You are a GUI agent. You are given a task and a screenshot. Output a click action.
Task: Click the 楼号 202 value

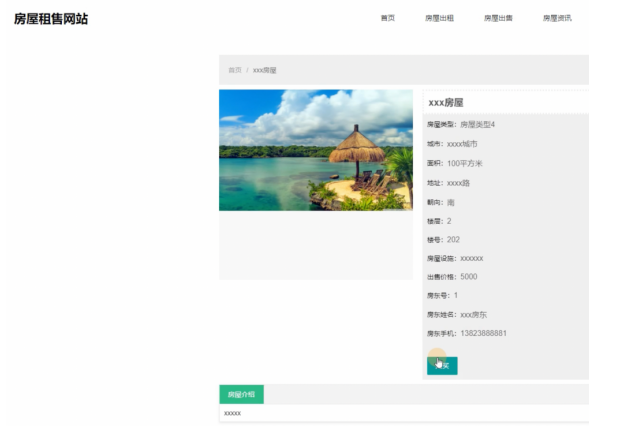pos(453,240)
